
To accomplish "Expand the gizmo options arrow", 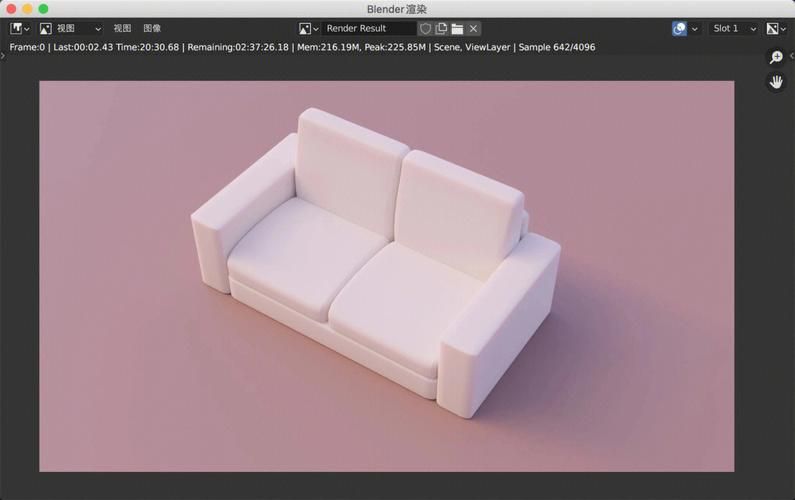I will click(x=695, y=29).
